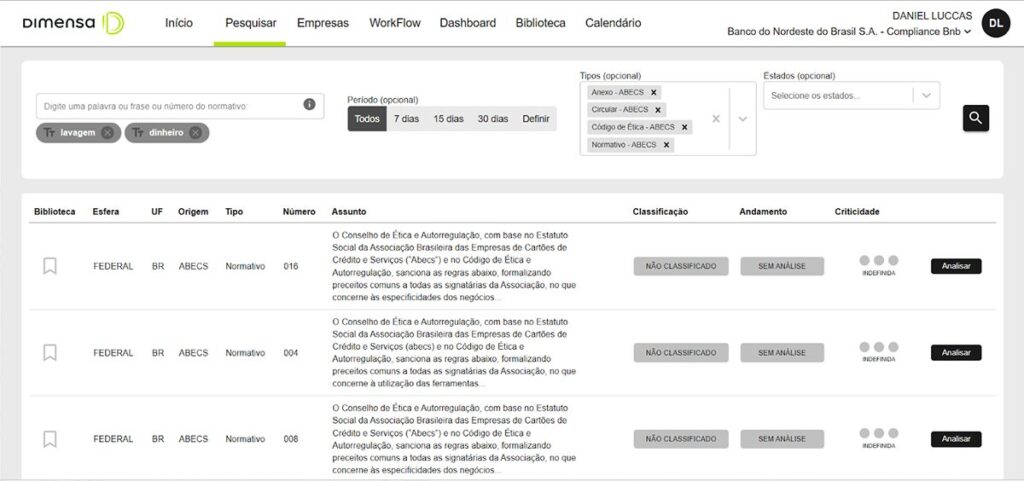The height and width of the screenshot is (481, 1024).
Task: Expand the Tipos dropdown arrow
Action: click(742, 119)
